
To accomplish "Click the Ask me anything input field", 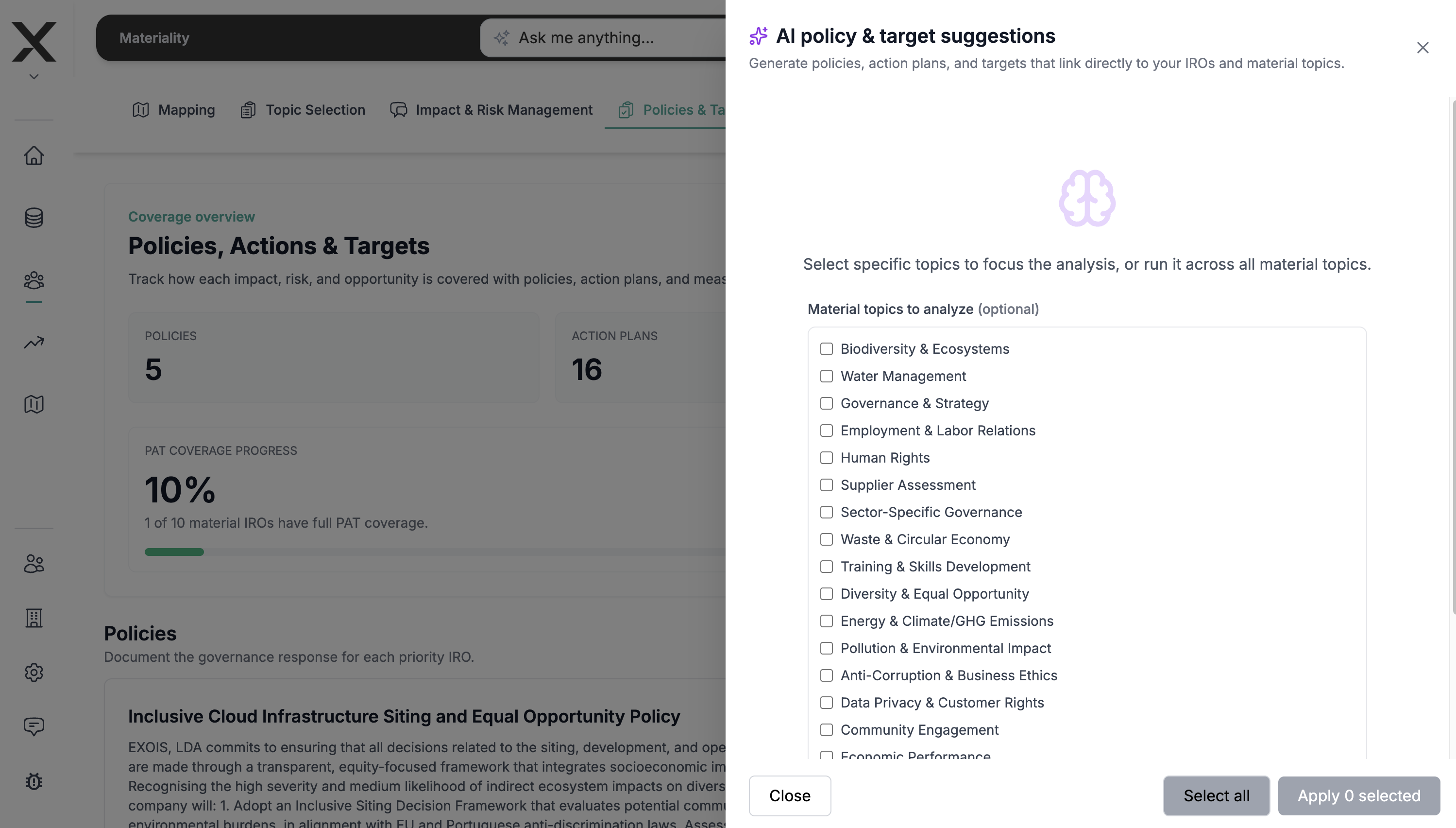I will [x=602, y=38].
